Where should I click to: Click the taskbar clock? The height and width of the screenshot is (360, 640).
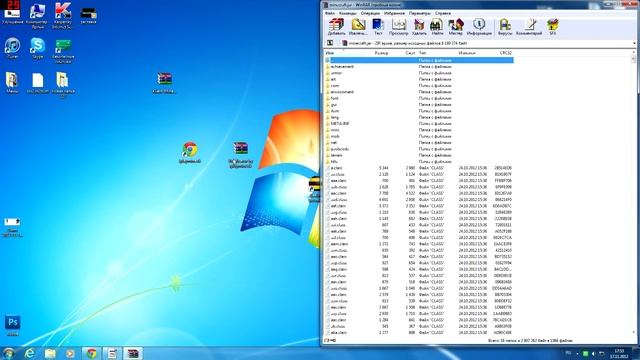point(619,353)
